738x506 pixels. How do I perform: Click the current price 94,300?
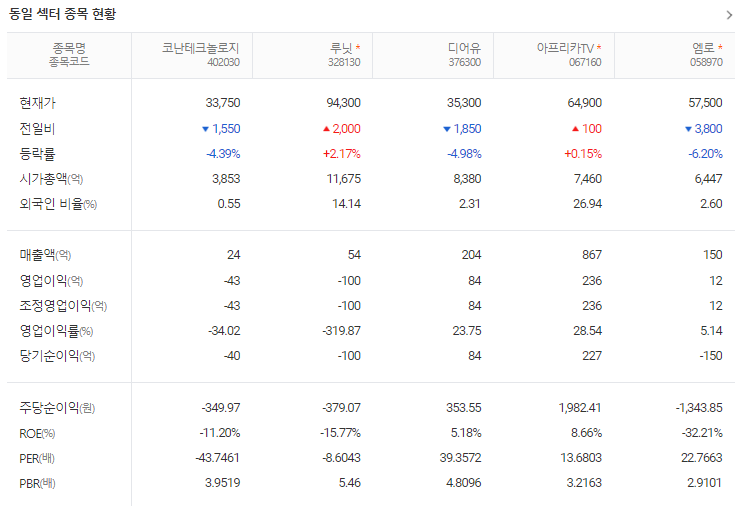[x=343, y=103]
